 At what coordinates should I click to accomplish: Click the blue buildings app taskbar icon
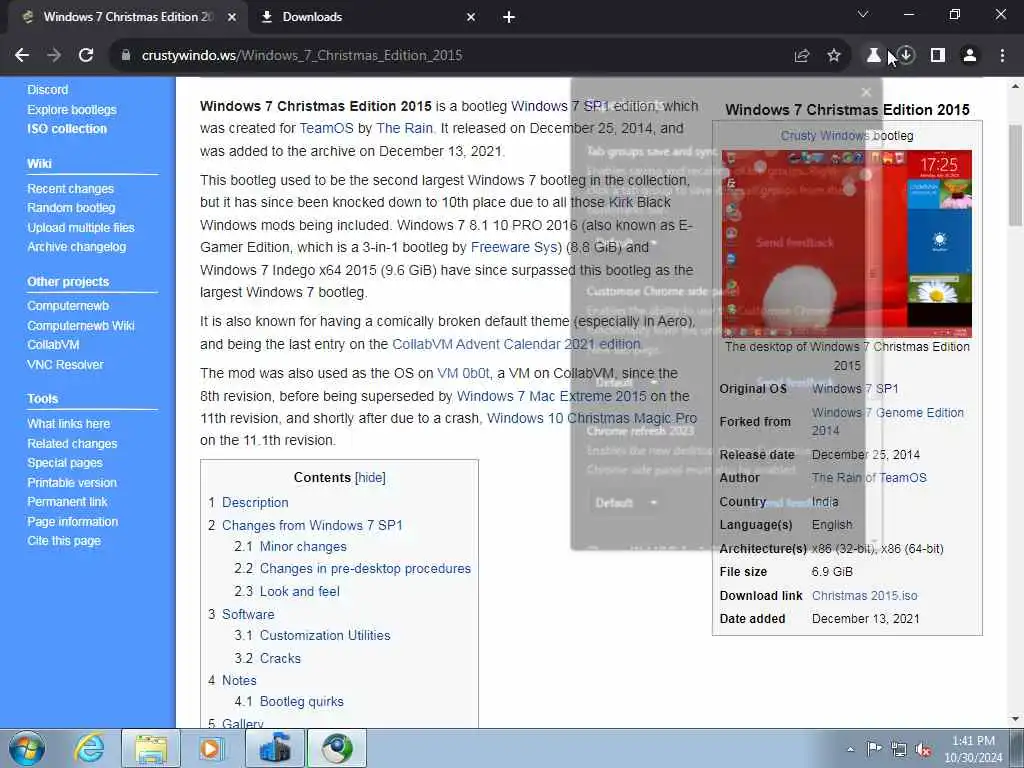pos(275,748)
